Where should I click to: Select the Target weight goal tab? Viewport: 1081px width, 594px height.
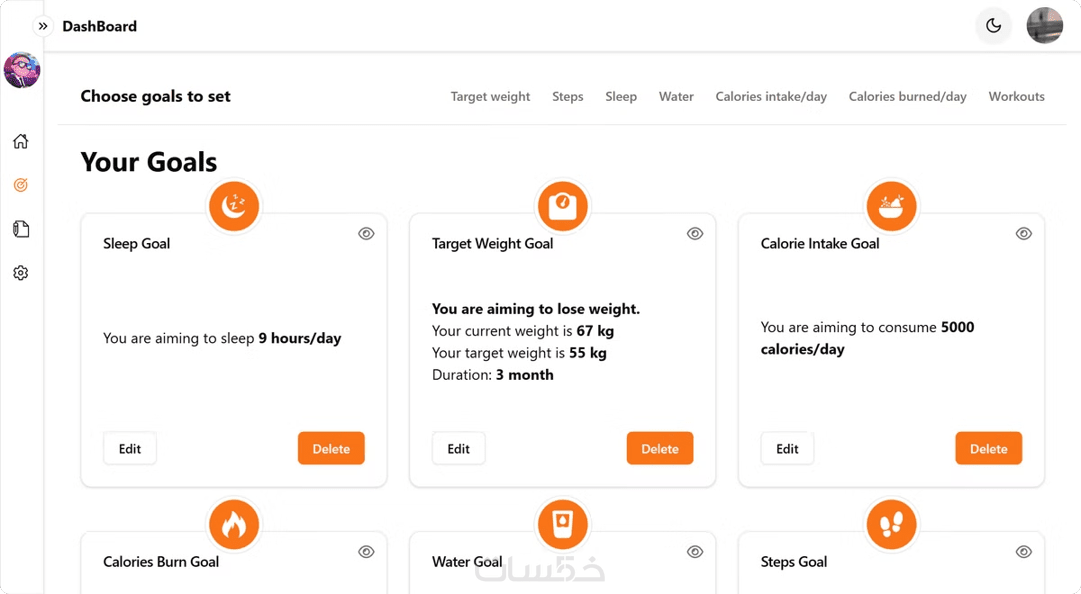point(490,97)
